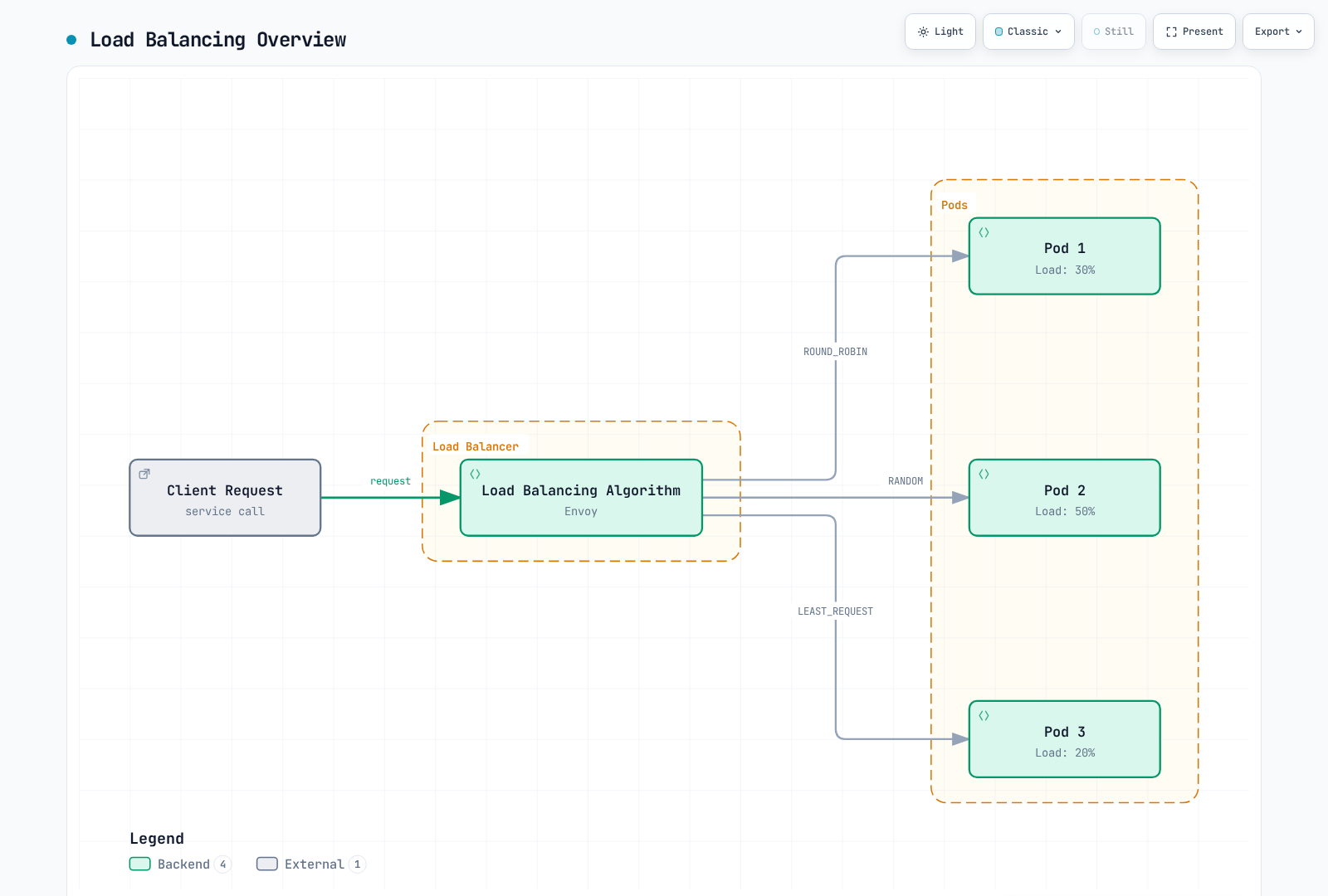Click the request edge label
The width and height of the screenshot is (1328, 896).
coord(390,481)
